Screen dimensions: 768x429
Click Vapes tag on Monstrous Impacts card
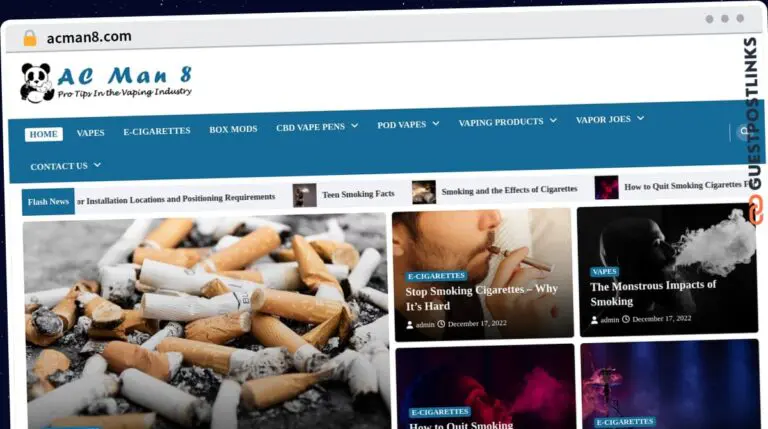(x=604, y=271)
